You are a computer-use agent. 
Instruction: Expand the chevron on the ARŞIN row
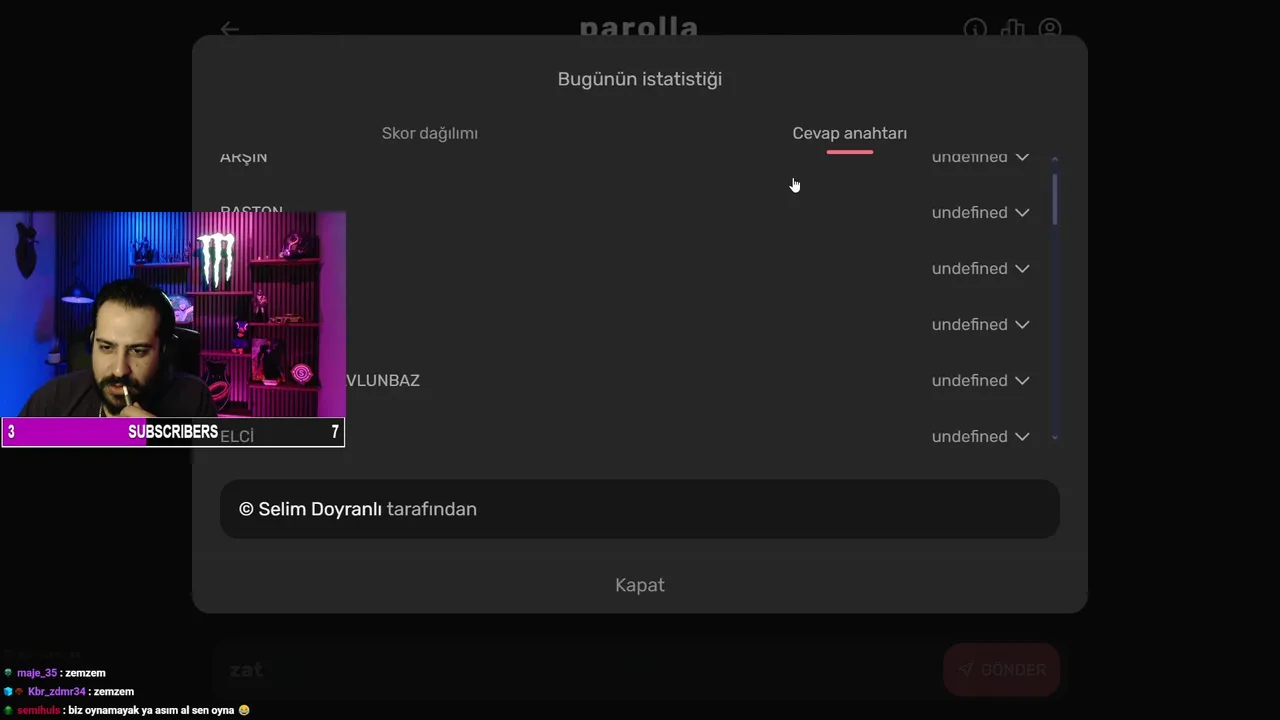[x=1022, y=157]
